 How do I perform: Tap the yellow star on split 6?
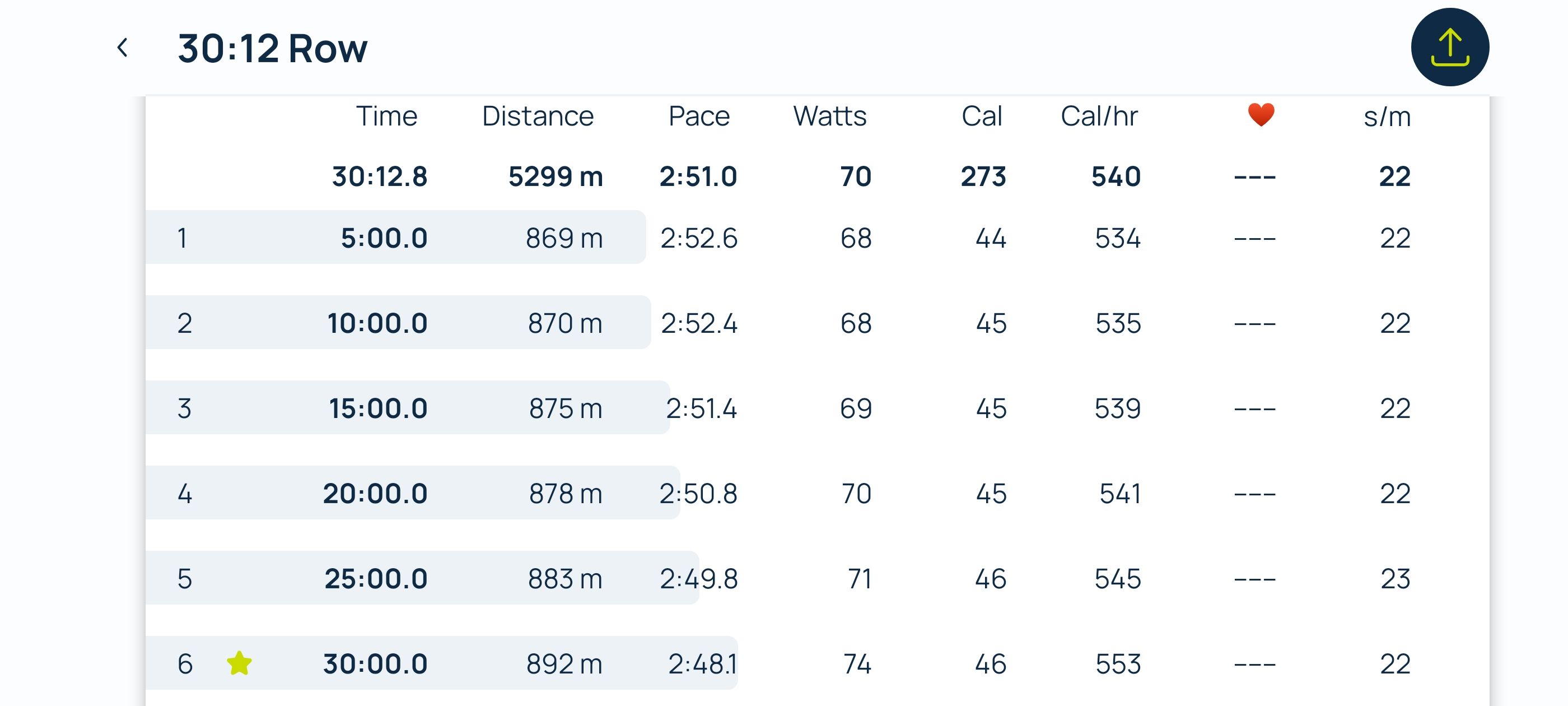(x=239, y=663)
